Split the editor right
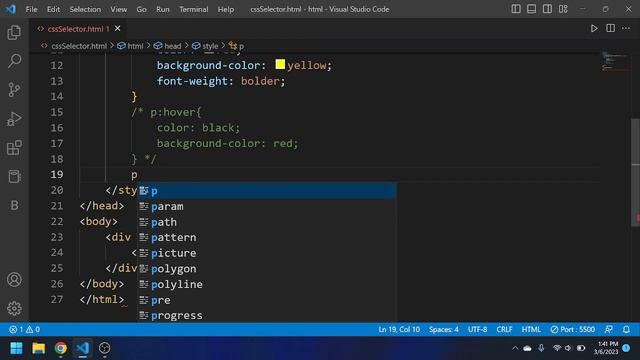Screen dimensions: 640x360 (610, 29)
